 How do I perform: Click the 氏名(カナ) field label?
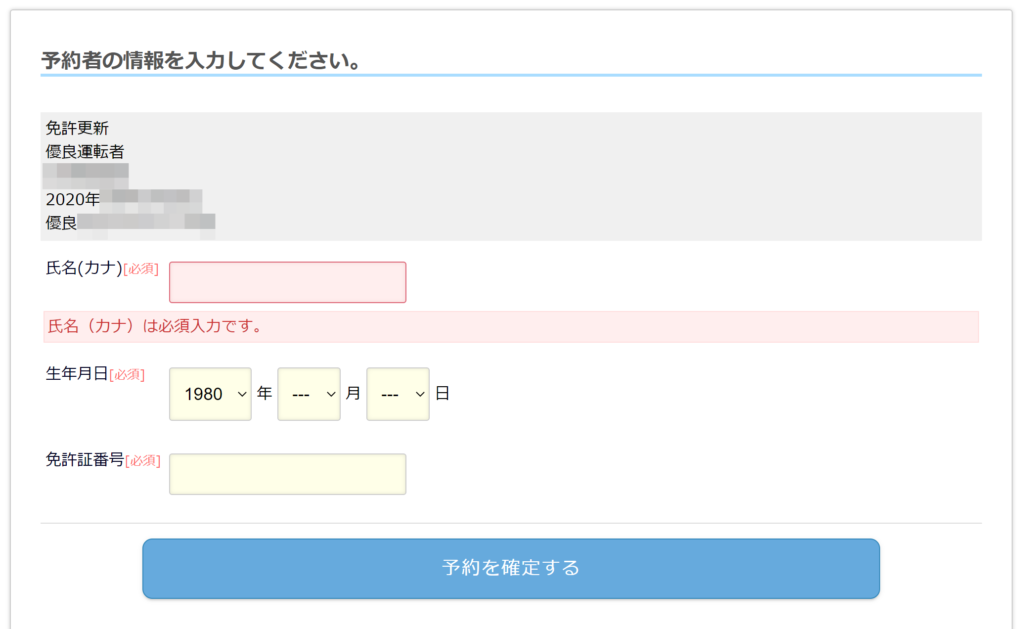[84, 268]
